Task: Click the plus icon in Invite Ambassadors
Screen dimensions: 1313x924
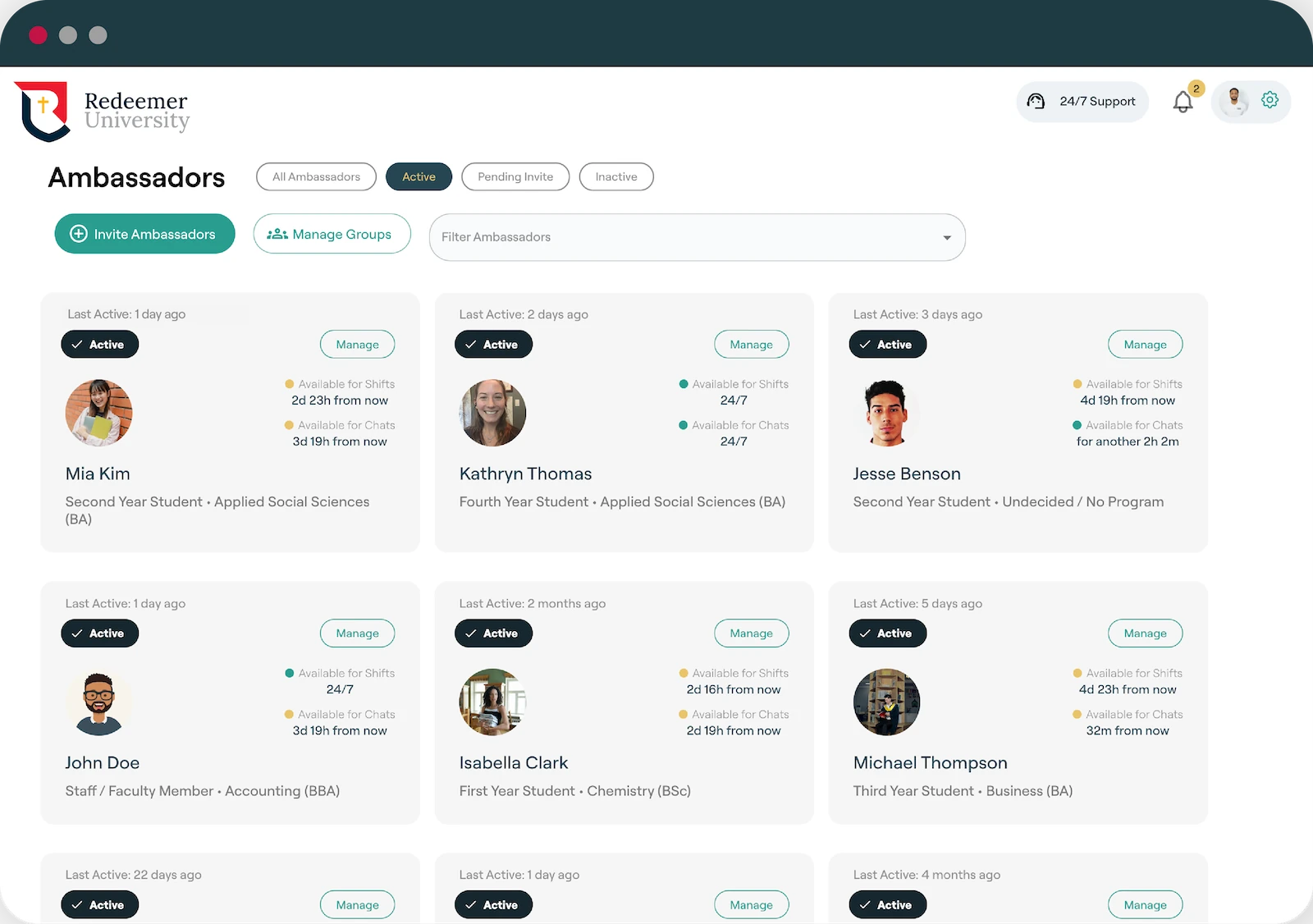Action: click(x=79, y=234)
